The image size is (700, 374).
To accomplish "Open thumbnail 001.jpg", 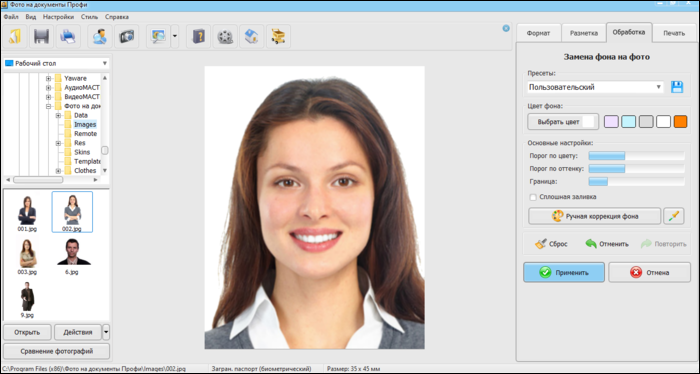I will [28, 213].
